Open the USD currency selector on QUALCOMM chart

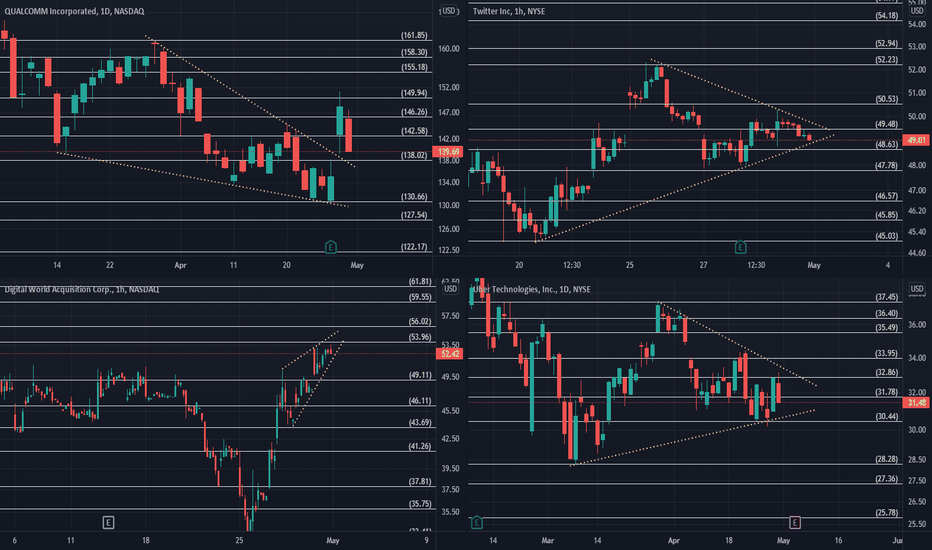tap(449, 11)
